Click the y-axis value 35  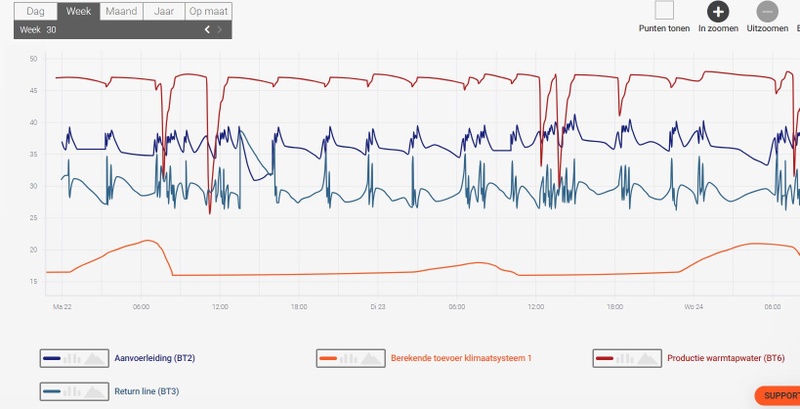pos(34,155)
